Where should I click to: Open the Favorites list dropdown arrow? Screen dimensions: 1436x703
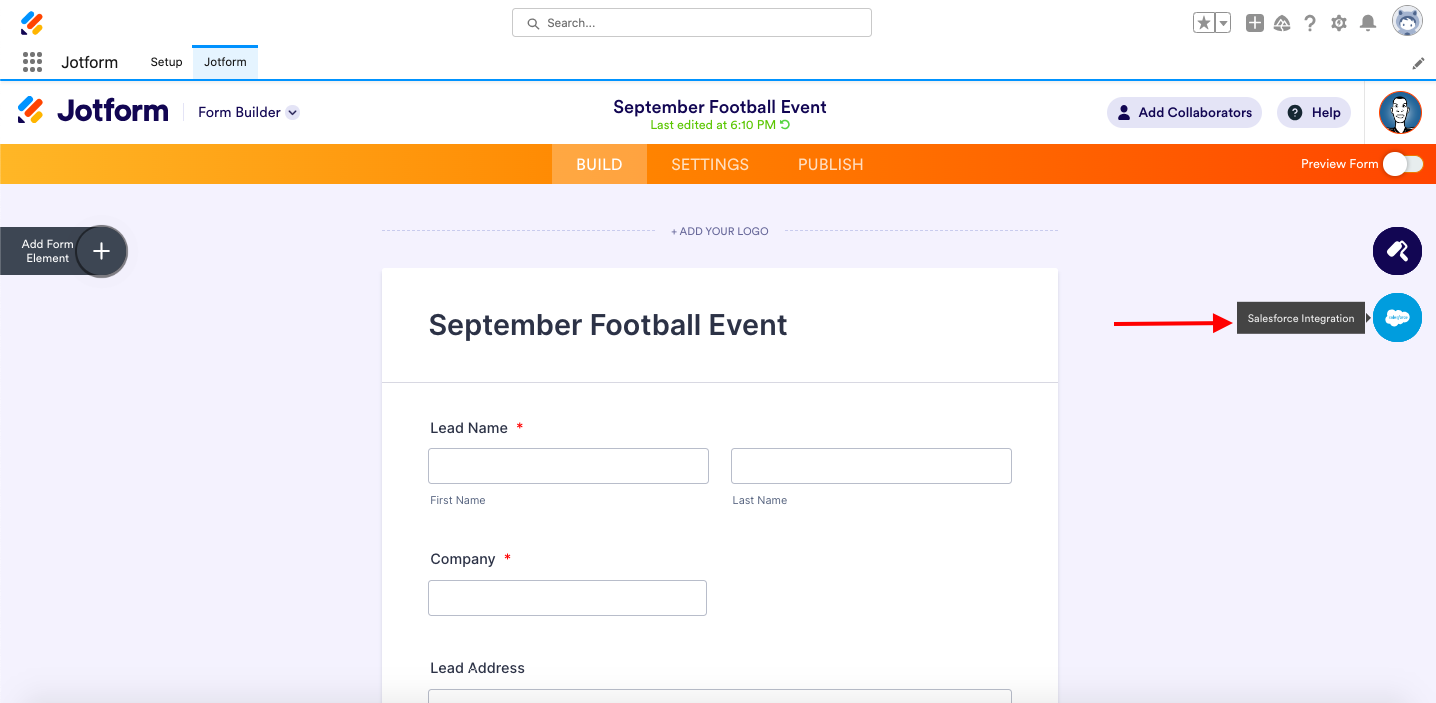1223,23
